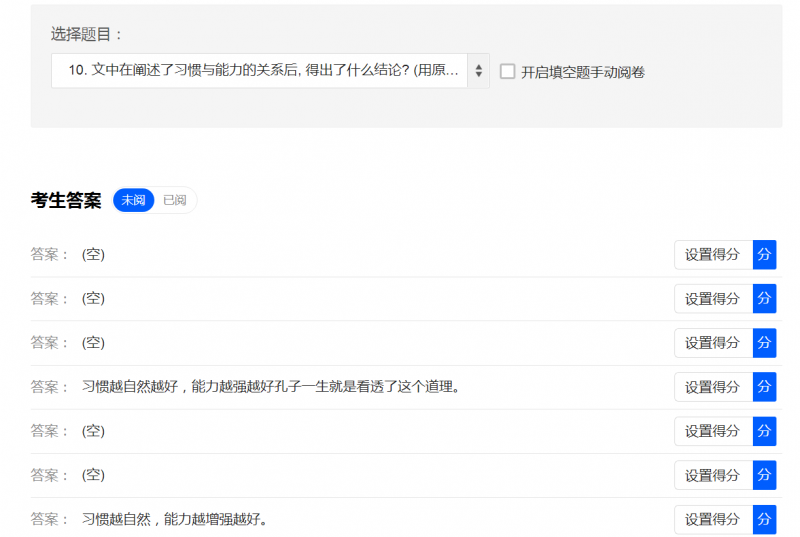Enable 开启填空题手动阅卷 checkbox

coord(508,72)
